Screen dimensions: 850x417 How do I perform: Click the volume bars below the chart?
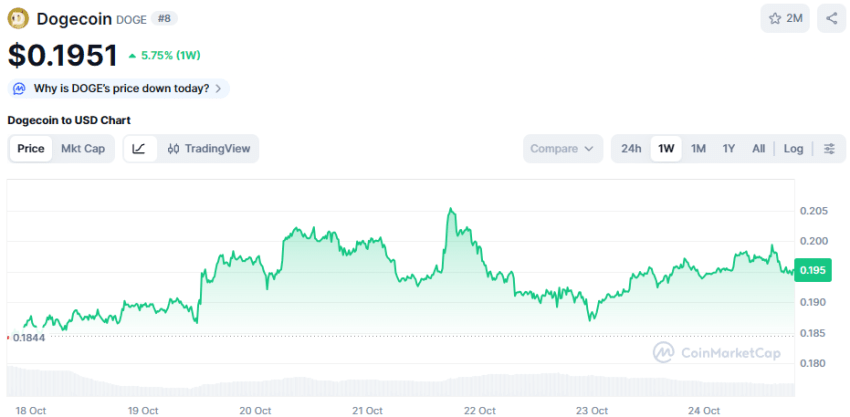[401, 383]
